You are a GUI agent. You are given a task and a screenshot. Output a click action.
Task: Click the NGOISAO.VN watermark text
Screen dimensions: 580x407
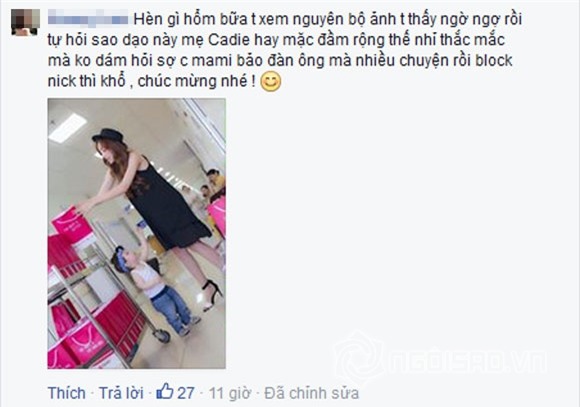point(468,360)
